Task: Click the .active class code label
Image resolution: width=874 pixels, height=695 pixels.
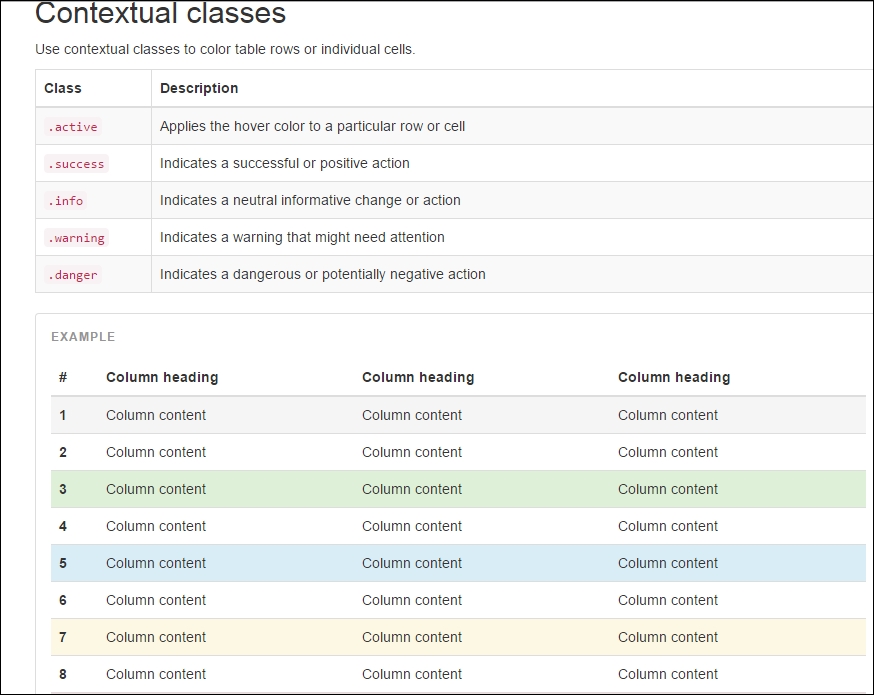Action: click(x=72, y=127)
